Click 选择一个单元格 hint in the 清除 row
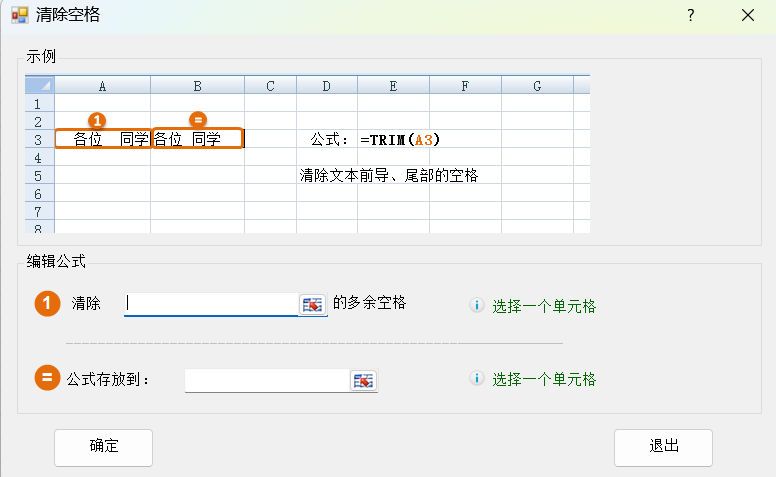The image size is (776, 477). [544, 307]
